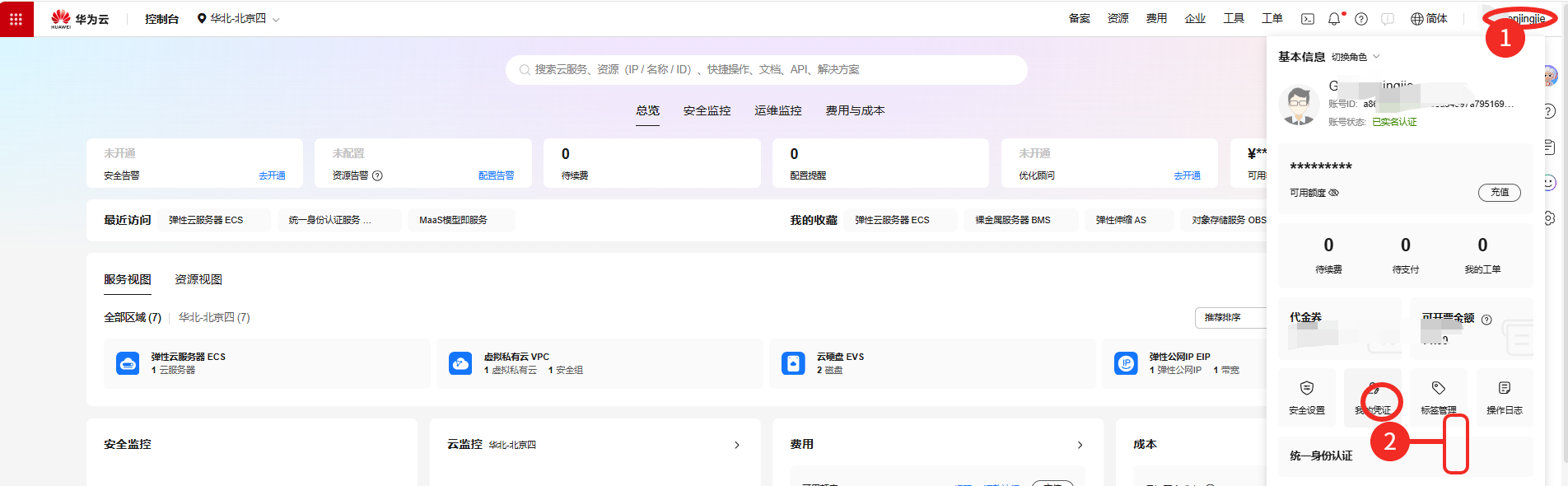
Task: Switch to the 费用与成本 tab
Action: tap(856, 110)
